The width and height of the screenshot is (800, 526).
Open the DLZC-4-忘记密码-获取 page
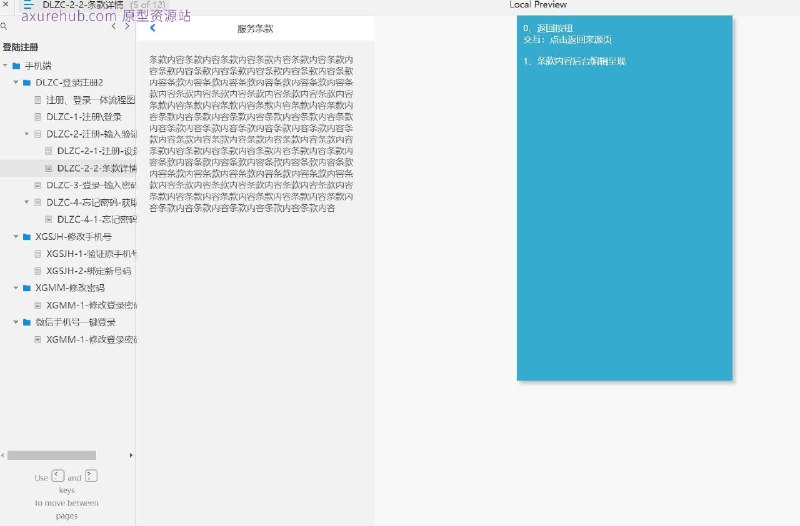tap(91, 202)
